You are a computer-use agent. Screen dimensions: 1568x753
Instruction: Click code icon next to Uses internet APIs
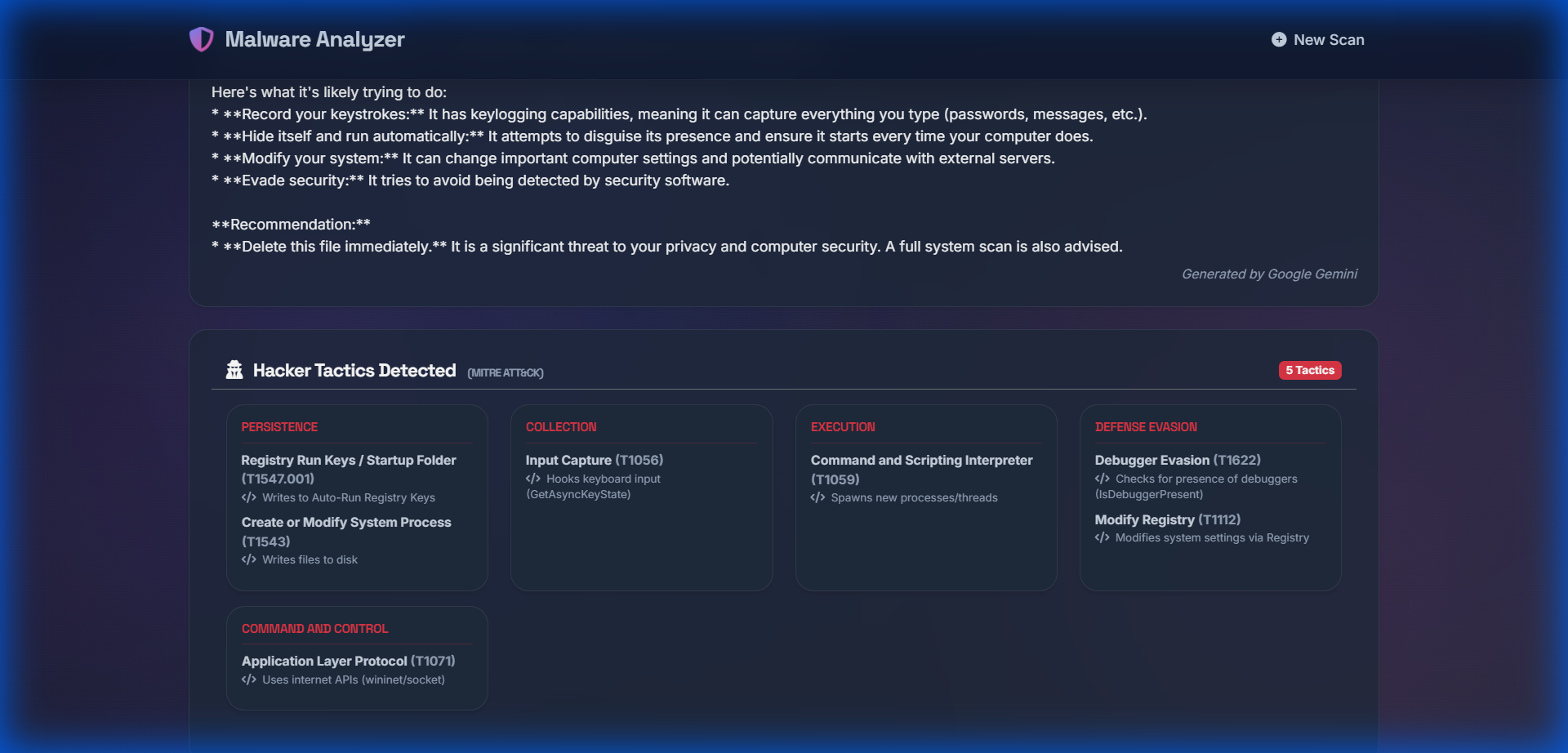pyautogui.click(x=249, y=679)
